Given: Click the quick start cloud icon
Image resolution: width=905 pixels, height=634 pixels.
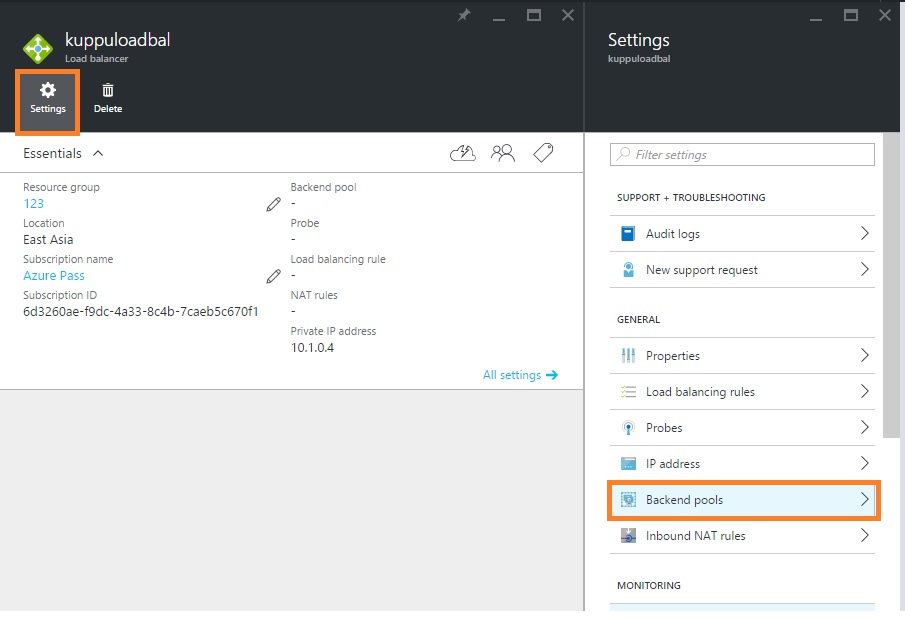Looking at the screenshot, I should point(462,153).
